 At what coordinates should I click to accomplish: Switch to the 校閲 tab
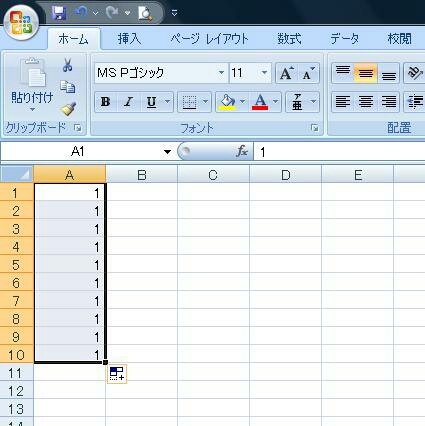pyautogui.click(x=399, y=39)
